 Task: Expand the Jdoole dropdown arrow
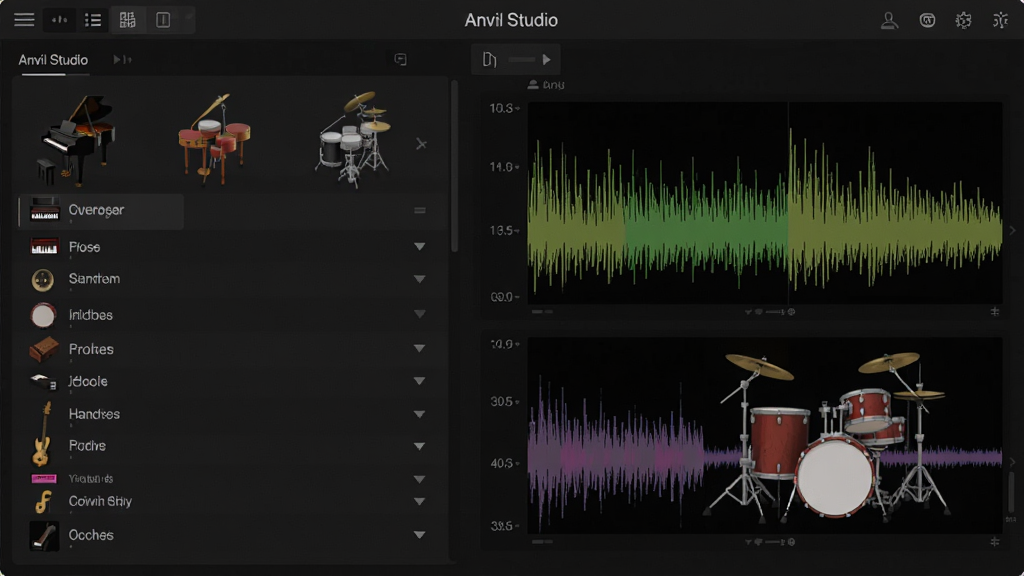click(419, 381)
